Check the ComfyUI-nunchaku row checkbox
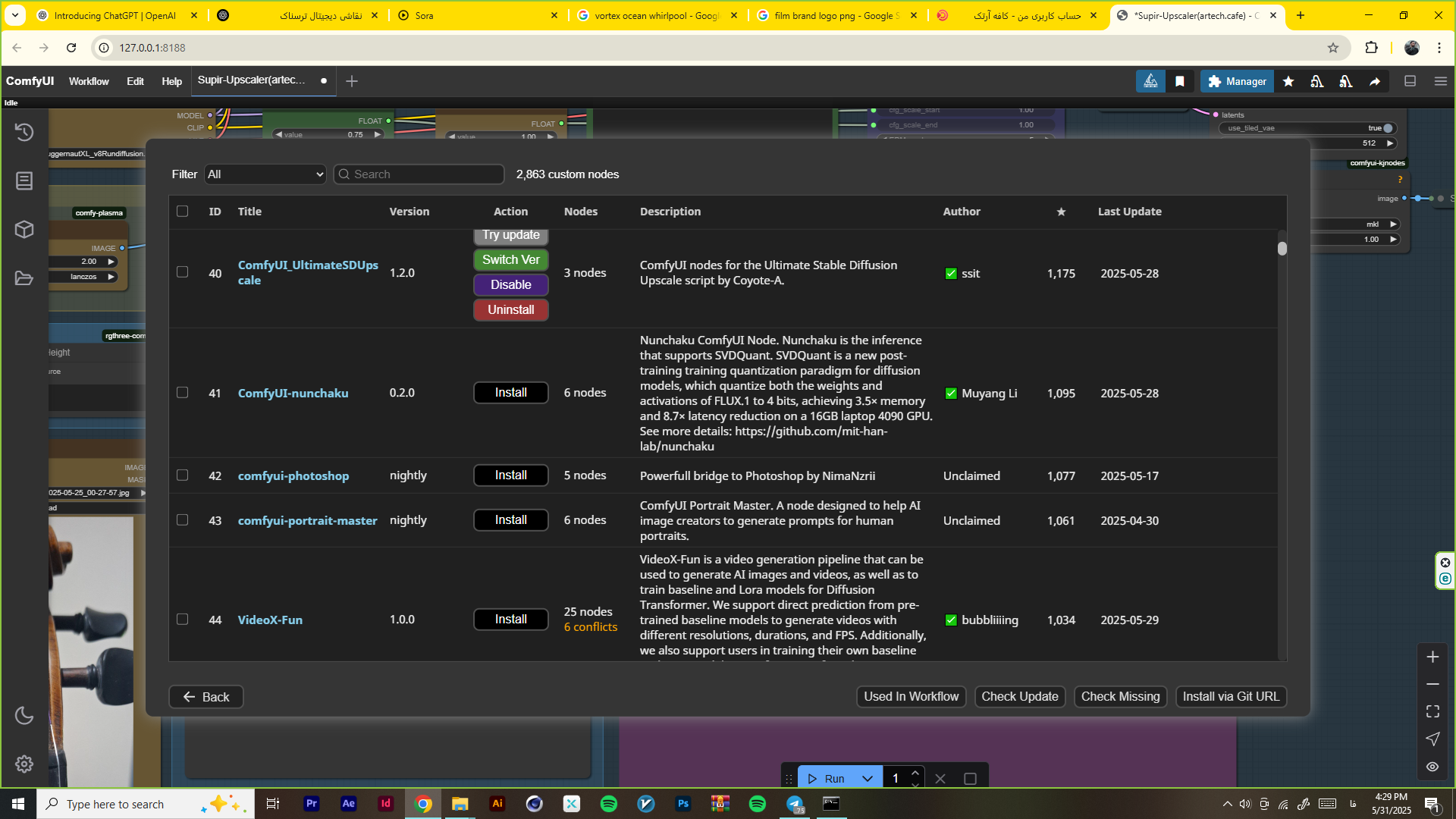1456x819 pixels. 183,393
